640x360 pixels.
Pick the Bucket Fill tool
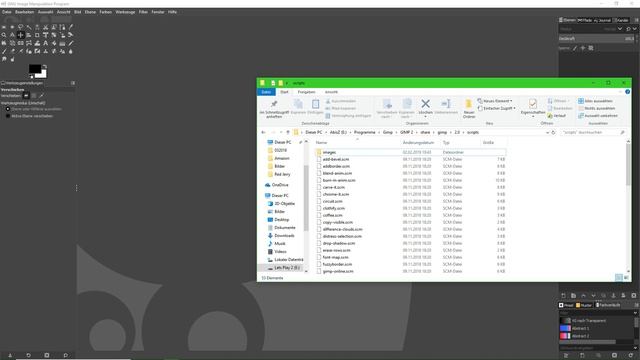click(54, 43)
